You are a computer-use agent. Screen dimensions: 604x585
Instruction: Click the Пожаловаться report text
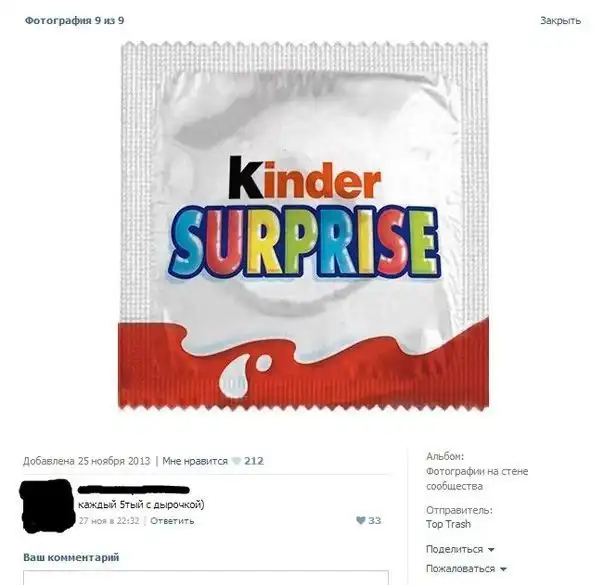460,568
